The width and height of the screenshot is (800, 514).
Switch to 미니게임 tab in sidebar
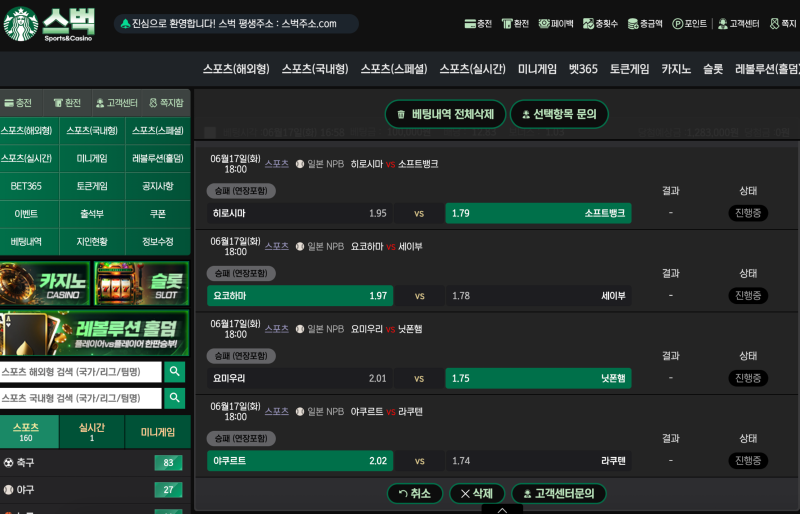click(x=158, y=432)
